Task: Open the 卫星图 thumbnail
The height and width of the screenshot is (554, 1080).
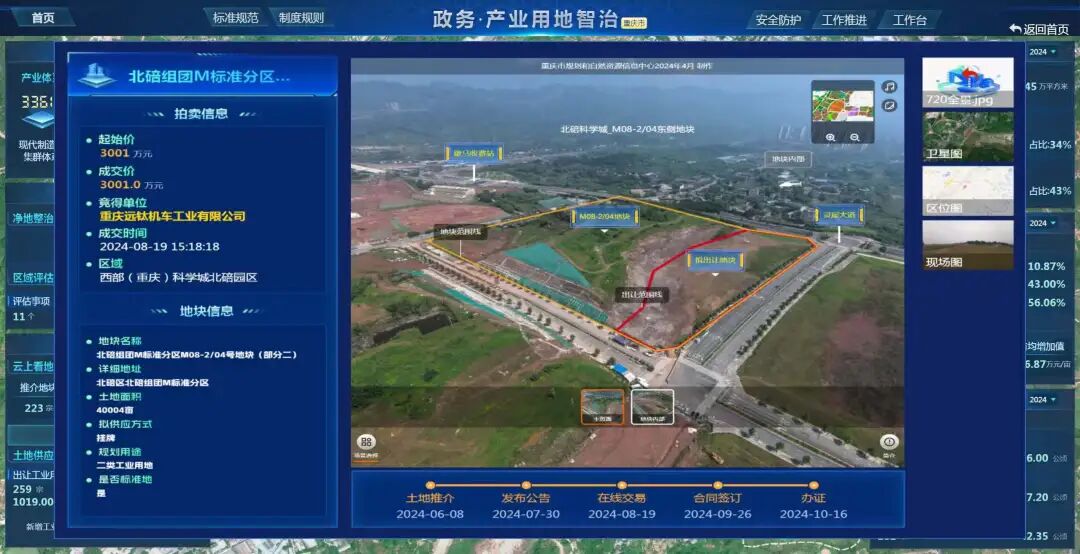Action: [968, 136]
